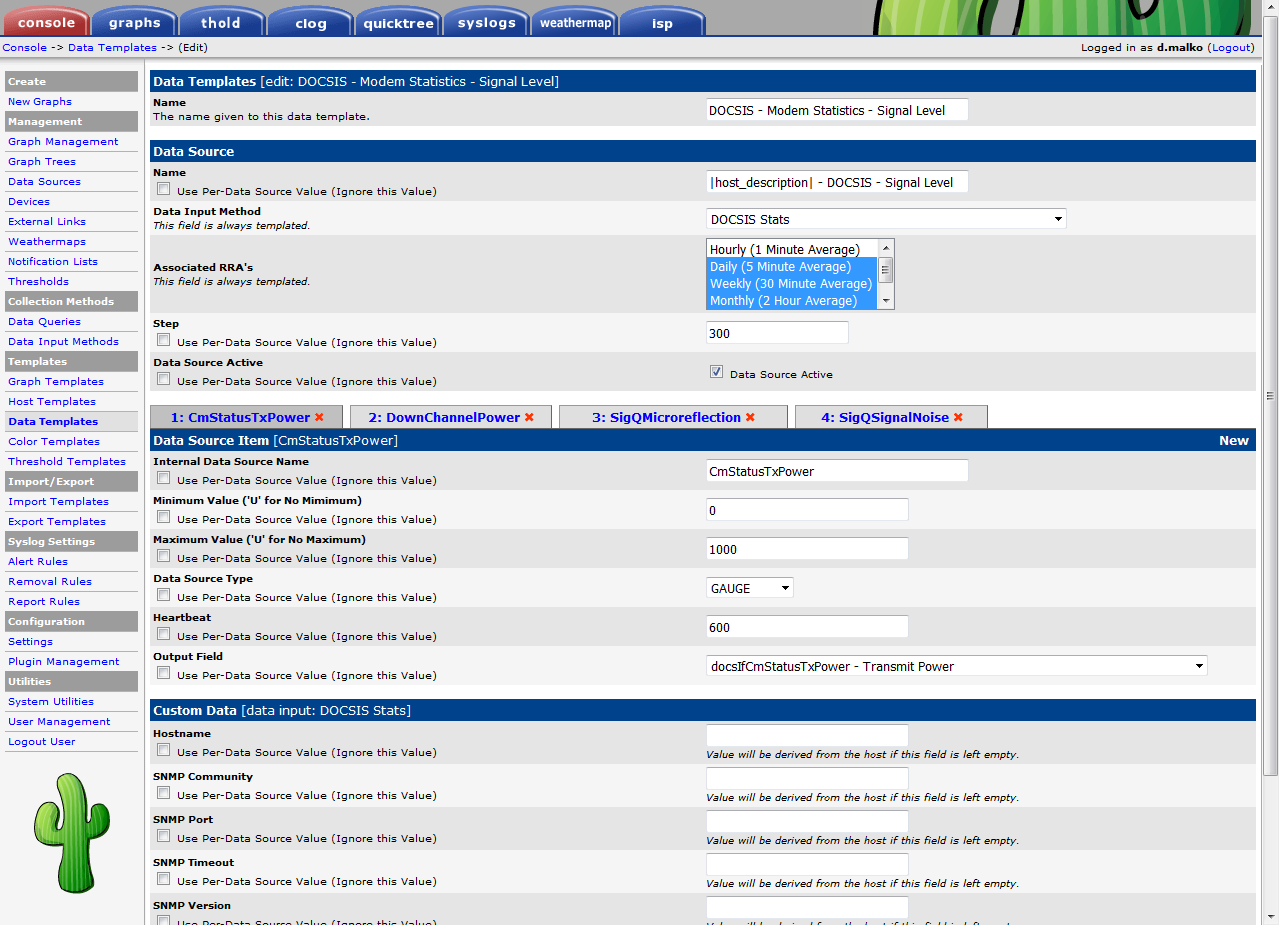Delete the CmStatusTxPower item via red X

[319, 417]
